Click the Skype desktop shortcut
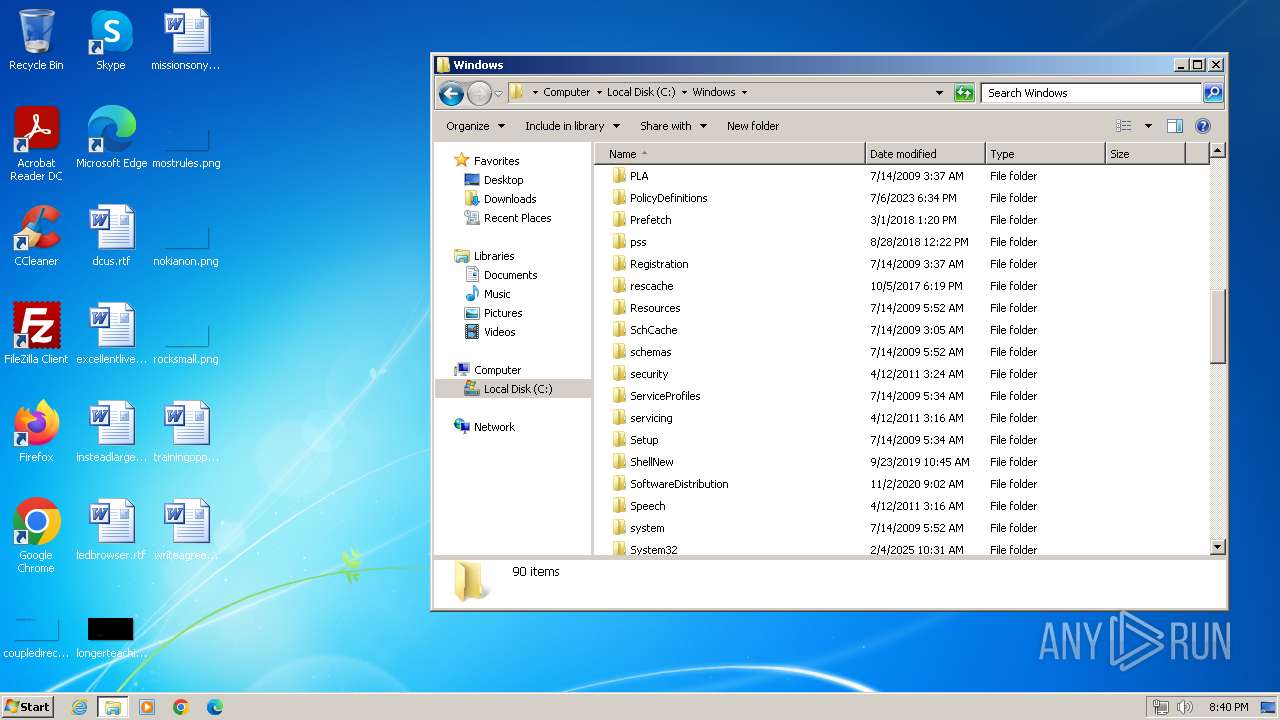 [x=110, y=40]
